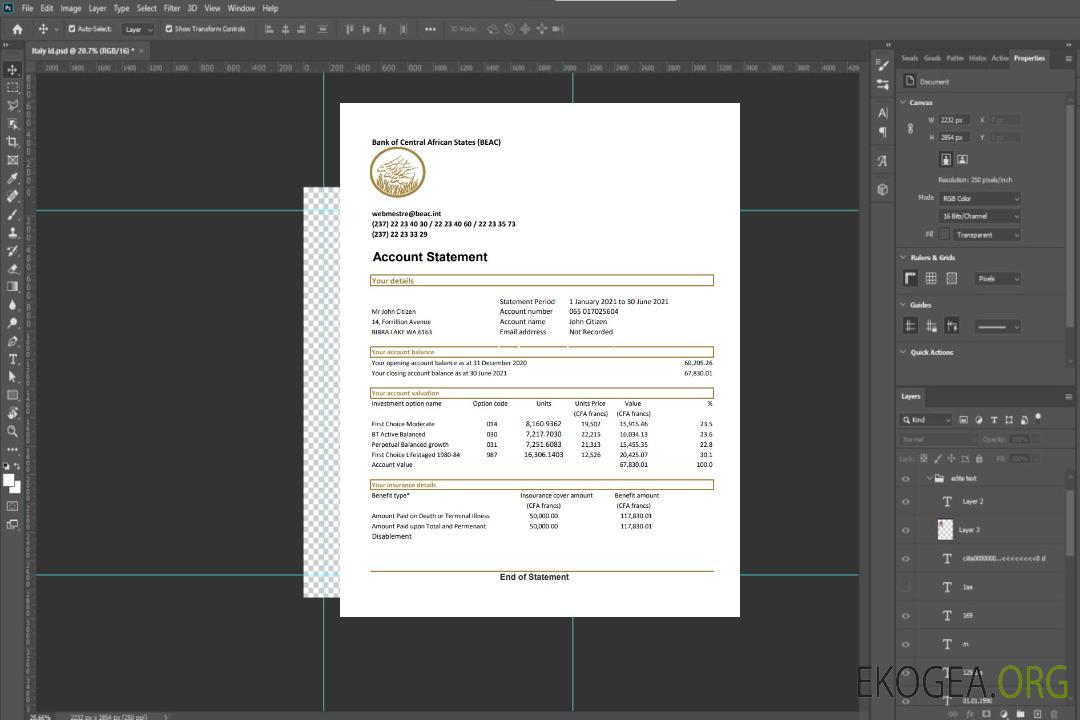Select the Horizontal Type tool
This screenshot has height=720, width=1080.
click(x=13, y=359)
